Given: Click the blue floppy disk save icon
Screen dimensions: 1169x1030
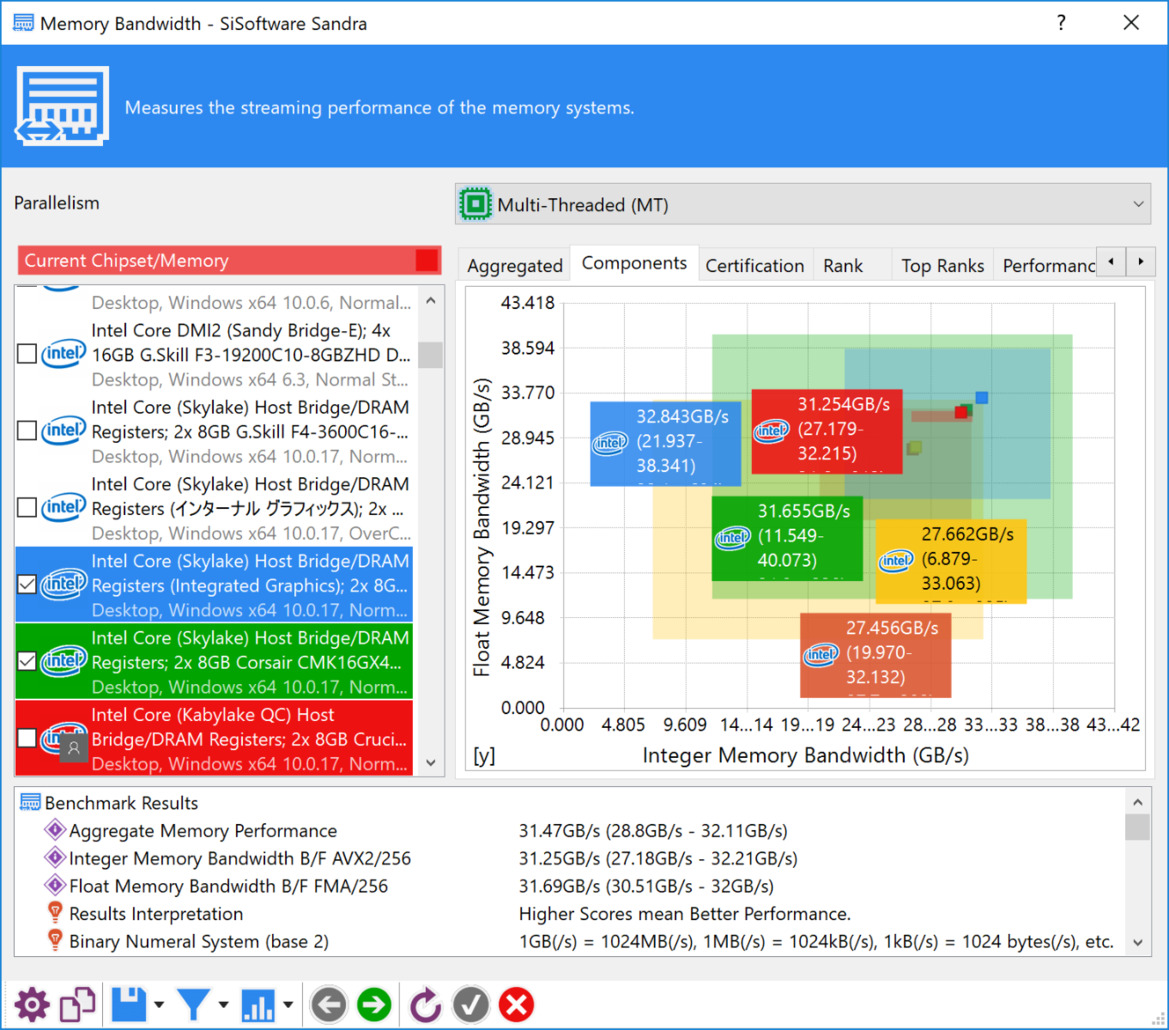Looking at the screenshot, I should click(x=129, y=1005).
